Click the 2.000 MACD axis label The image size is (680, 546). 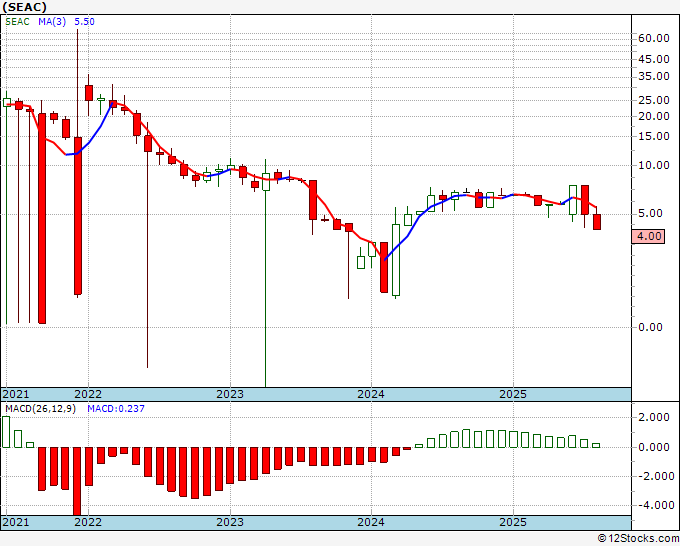click(654, 418)
